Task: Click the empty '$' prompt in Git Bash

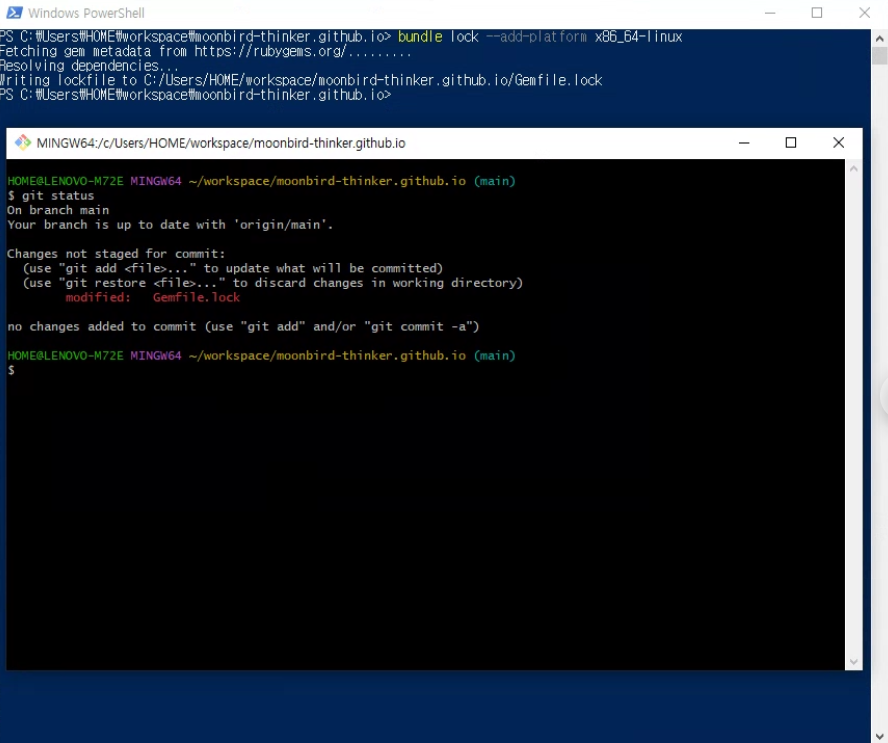Action: click(x=11, y=370)
